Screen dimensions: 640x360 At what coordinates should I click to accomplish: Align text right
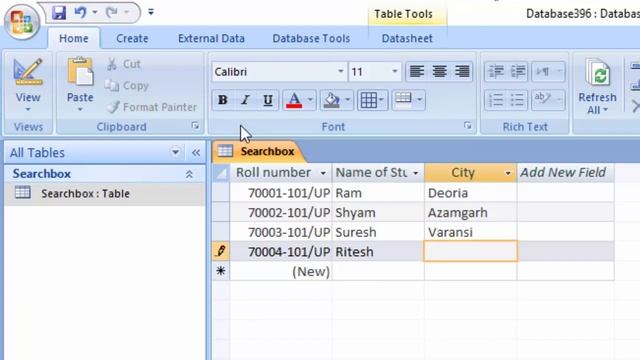tap(462, 71)
